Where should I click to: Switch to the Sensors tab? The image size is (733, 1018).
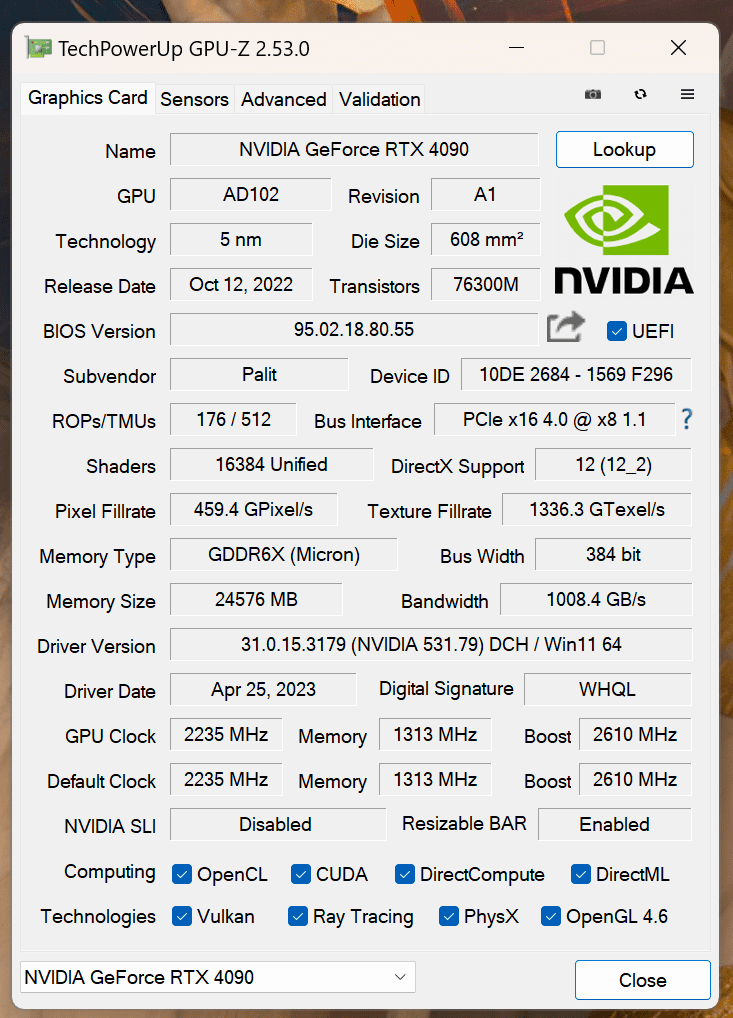tap(194, 99)
